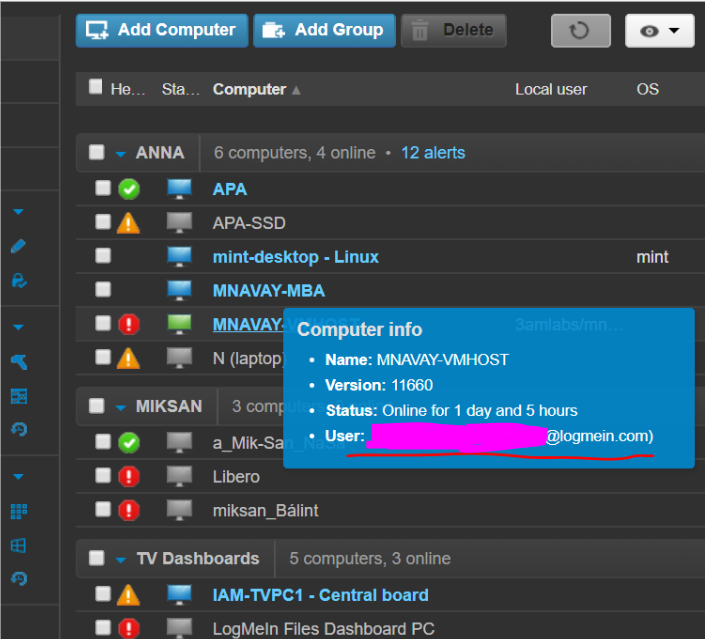
Task: Click LogMeIn Files Dashboard PC alert icon
Action: [x=129, y=628]
